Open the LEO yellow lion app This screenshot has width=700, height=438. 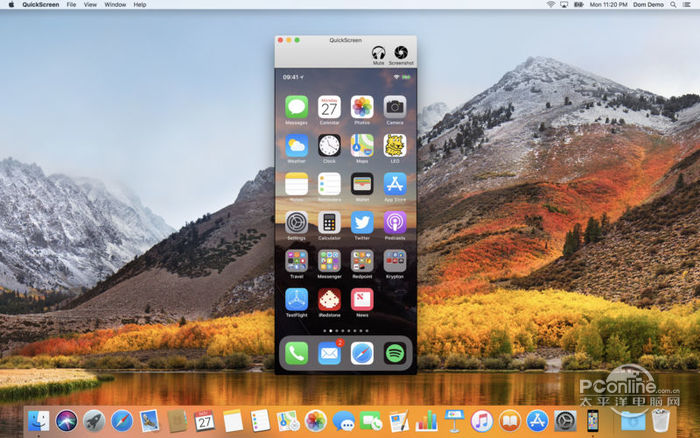pos(395,146)
